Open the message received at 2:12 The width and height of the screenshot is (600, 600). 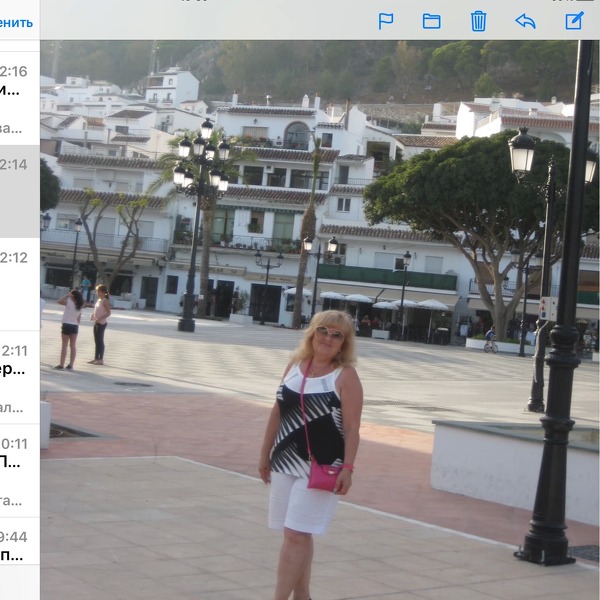click(18, 285)
